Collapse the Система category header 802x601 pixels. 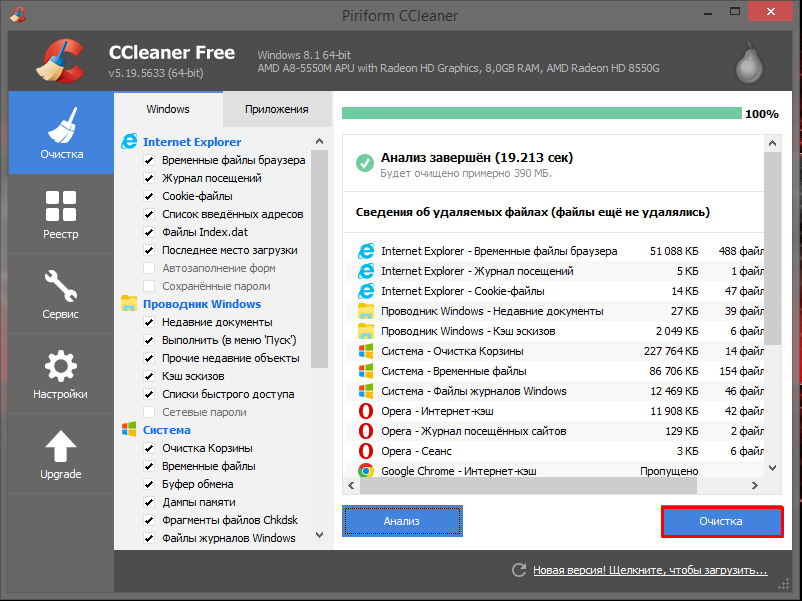166,430
